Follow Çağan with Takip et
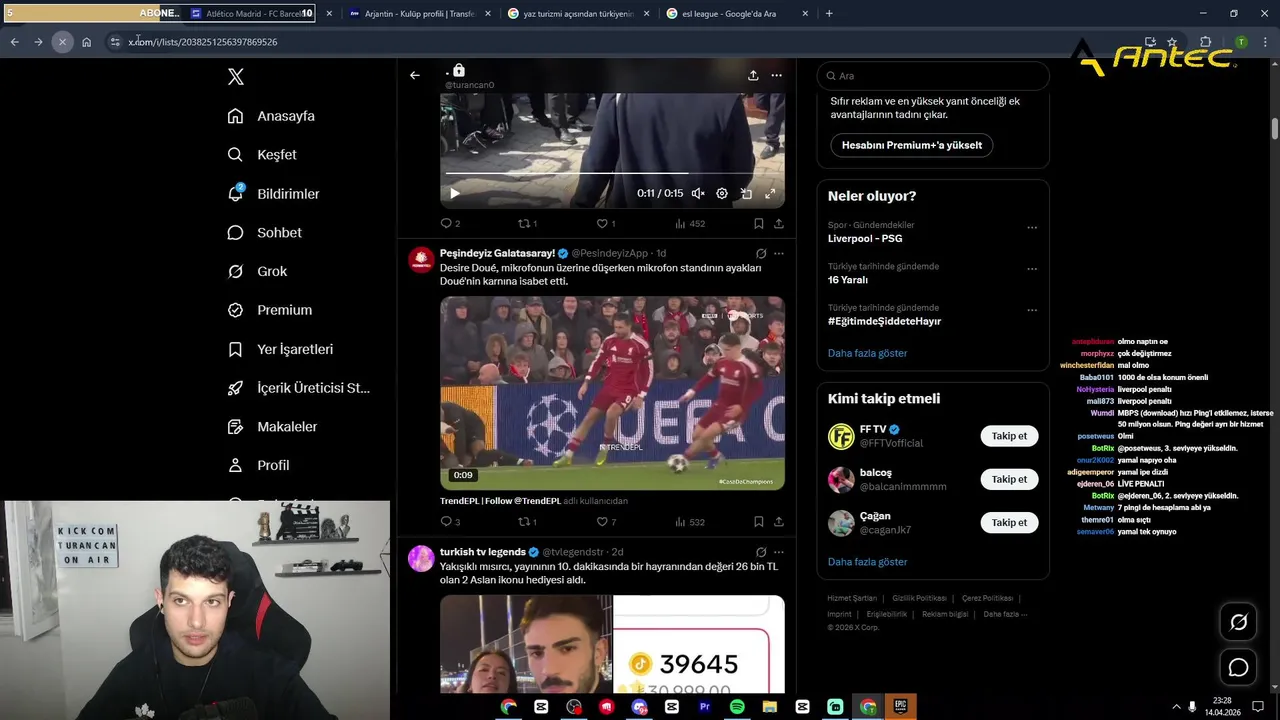 (x=1009, y=522)
